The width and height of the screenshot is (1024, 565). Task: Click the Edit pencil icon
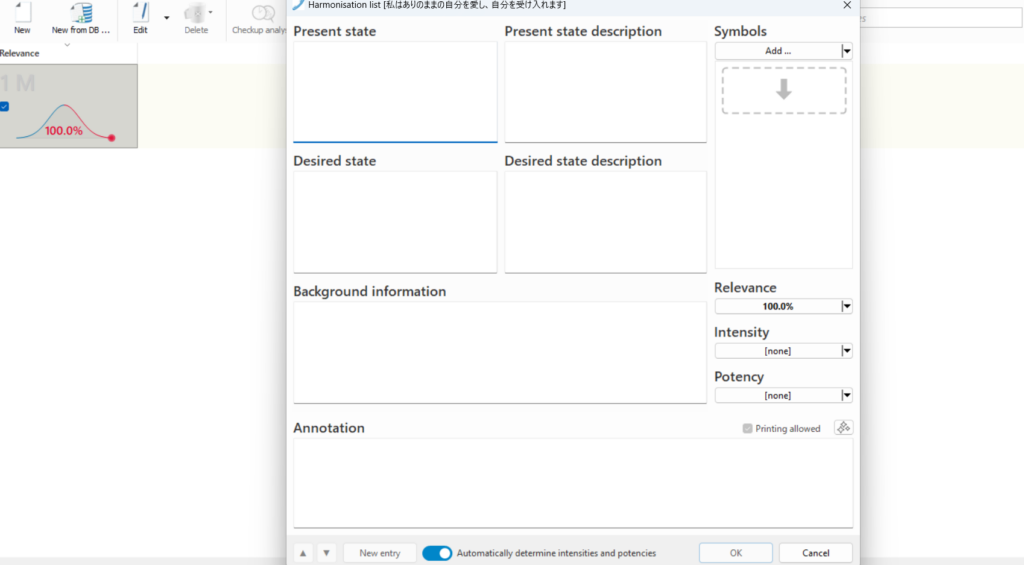tap(140, 13)
